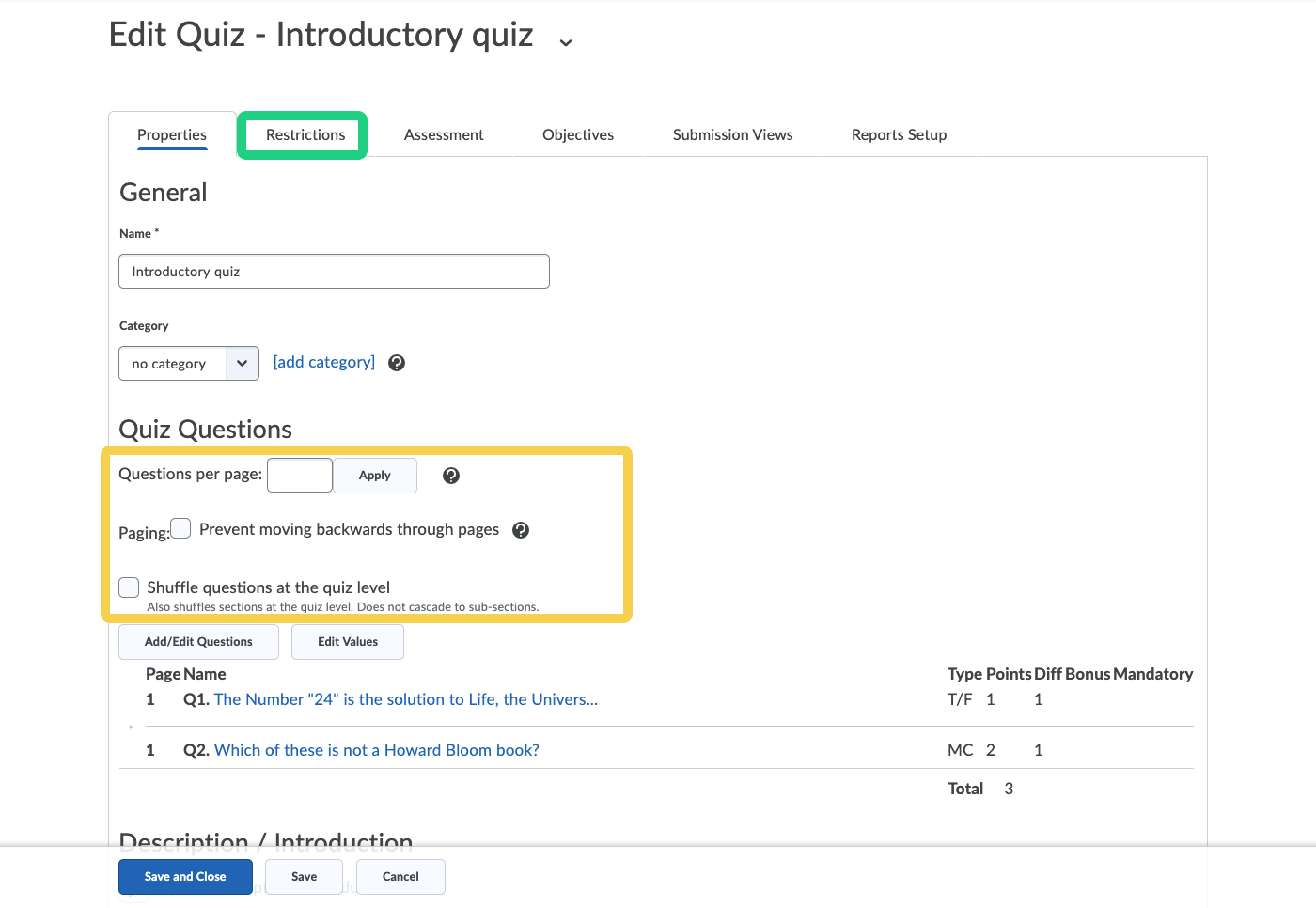Click the add category link

324,363
